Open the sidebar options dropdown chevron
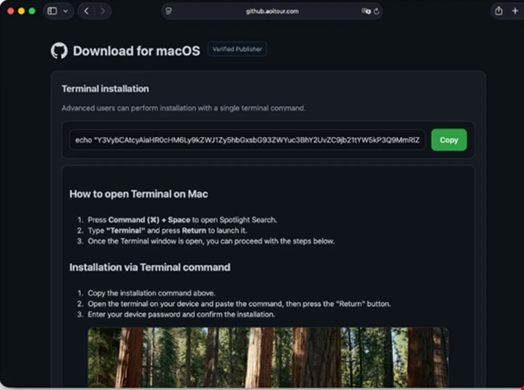This screenshot has width=524, height=390. pyautogui.click(x=66, y=11)
